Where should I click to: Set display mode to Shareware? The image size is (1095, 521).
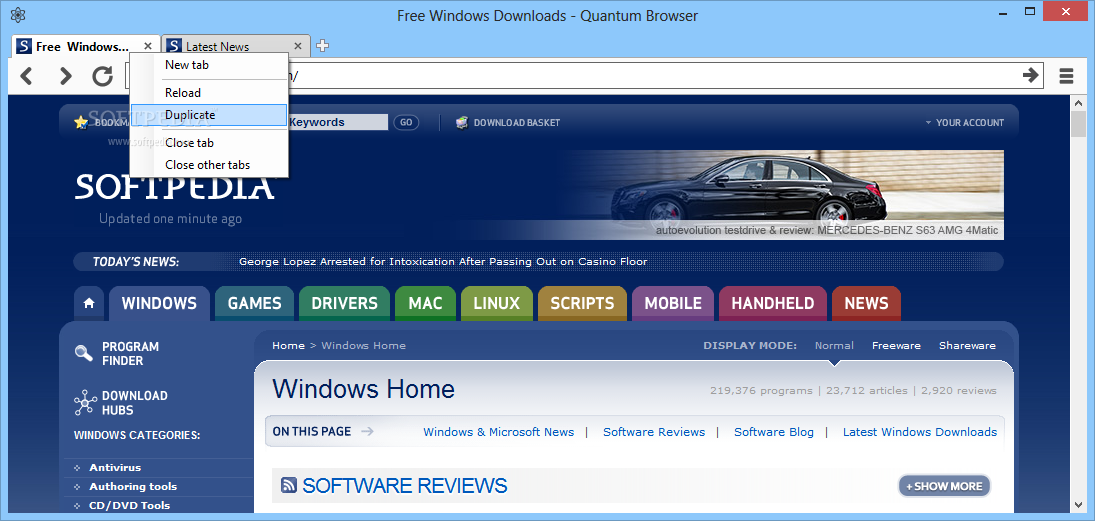click(x=967, y=346)
